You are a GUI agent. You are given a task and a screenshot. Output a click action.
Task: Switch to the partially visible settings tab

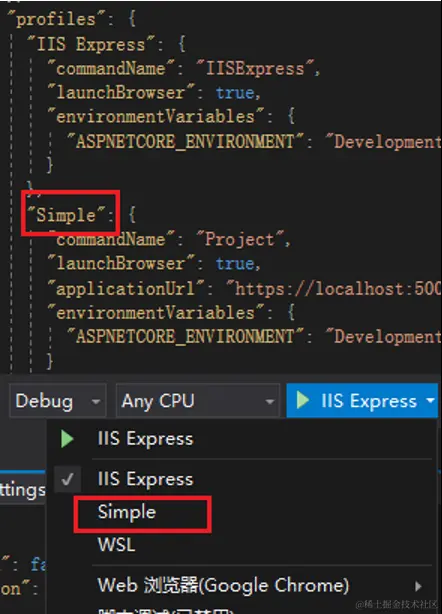point(22,490)
